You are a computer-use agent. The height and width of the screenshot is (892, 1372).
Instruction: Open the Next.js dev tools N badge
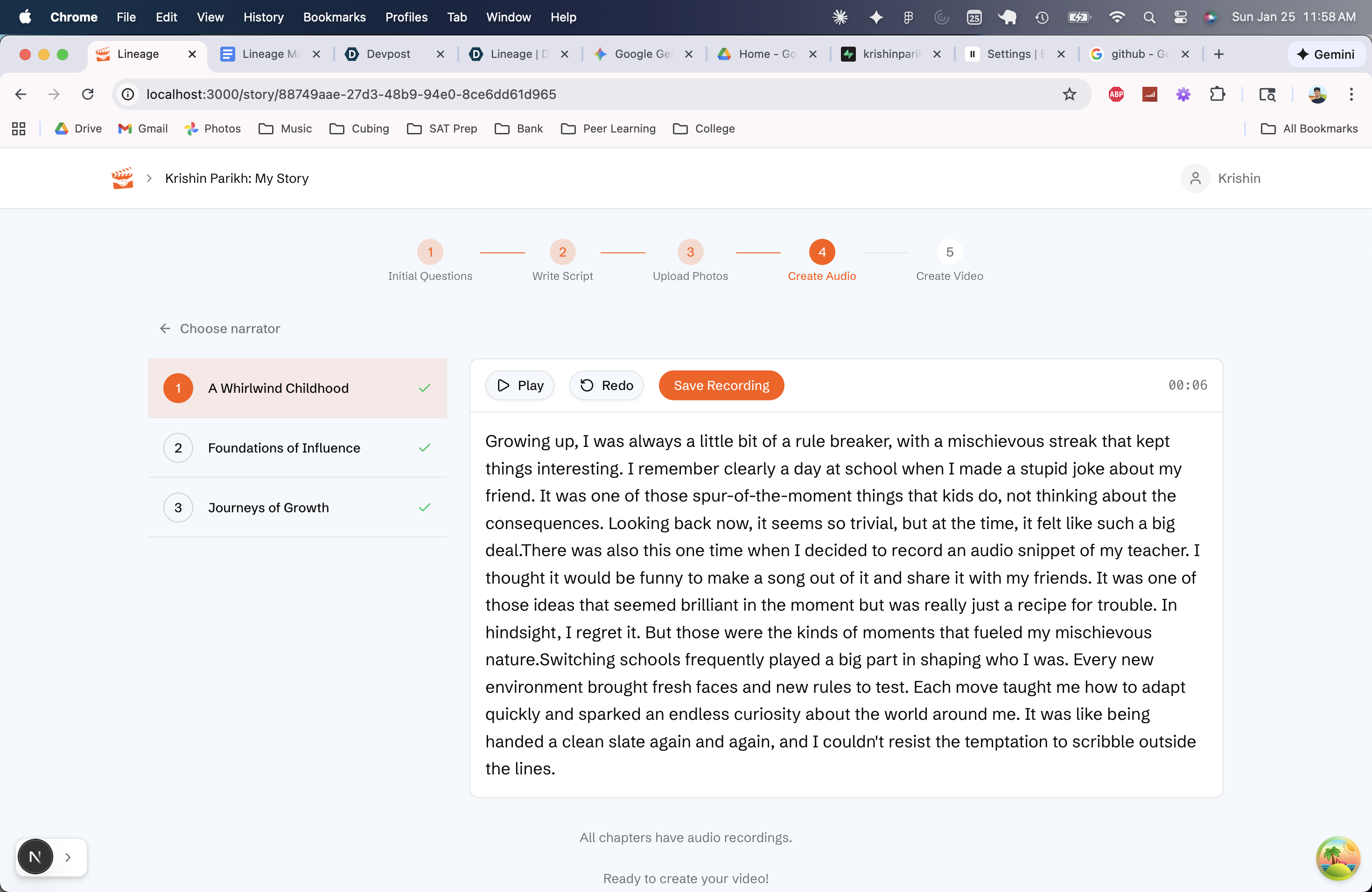coord(35,857)
